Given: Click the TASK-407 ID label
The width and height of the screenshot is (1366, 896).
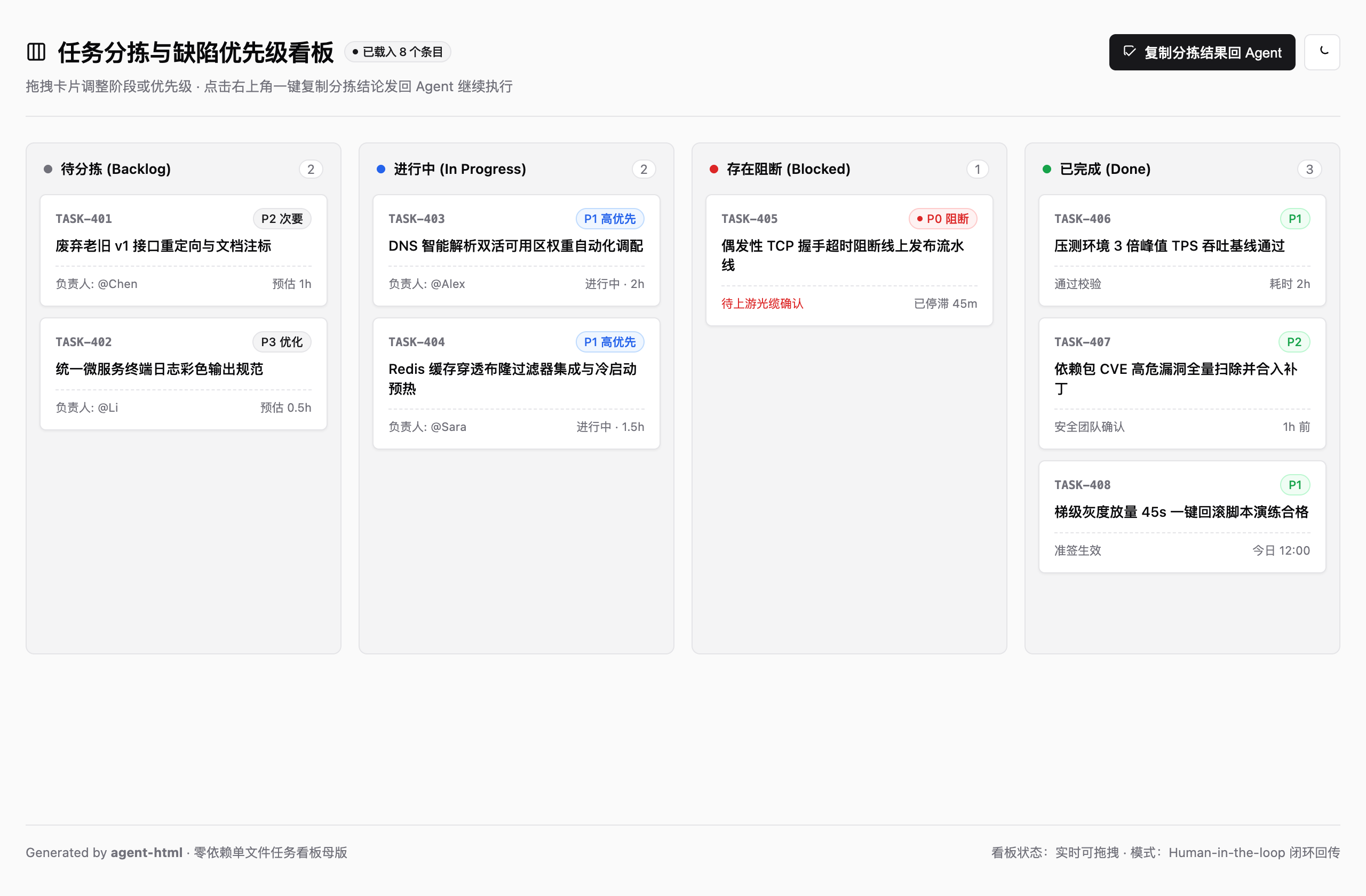Looking at the screenshot, I should [x=1083, y=342].
